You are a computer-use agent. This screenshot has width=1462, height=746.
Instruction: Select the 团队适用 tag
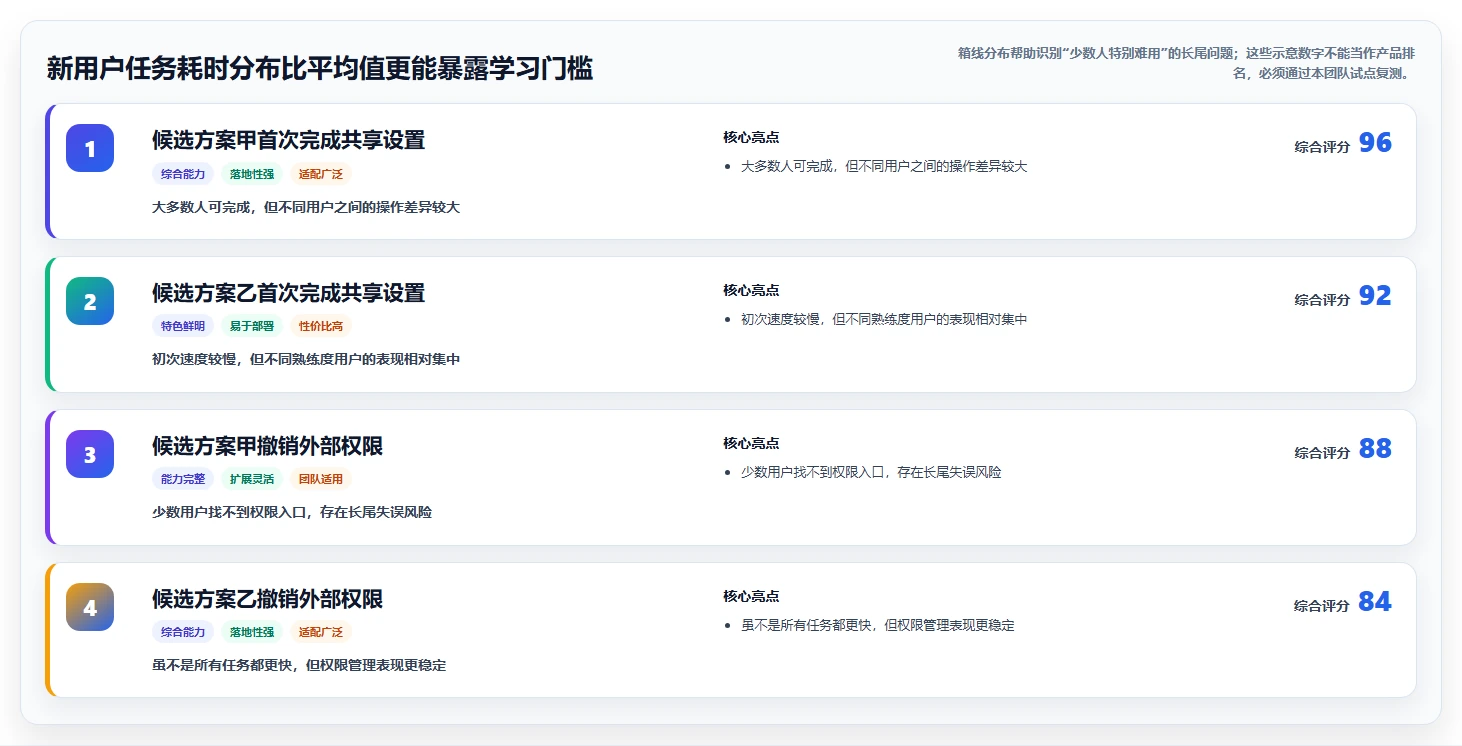[321, 479]
